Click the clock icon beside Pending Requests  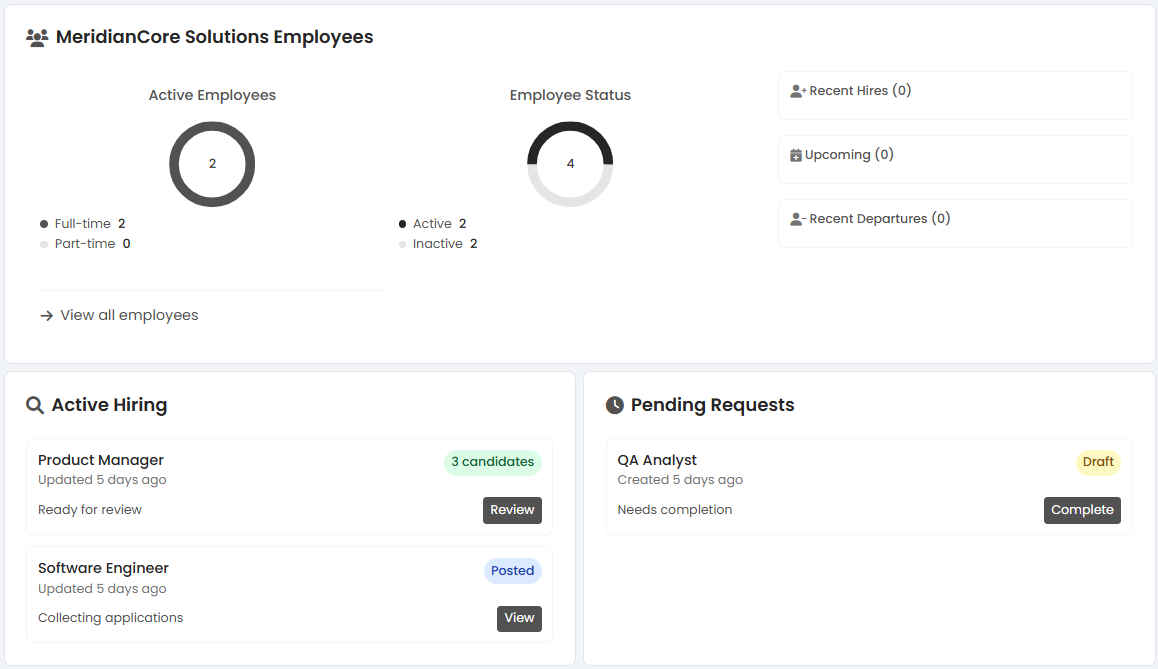(x=613, y=404)
